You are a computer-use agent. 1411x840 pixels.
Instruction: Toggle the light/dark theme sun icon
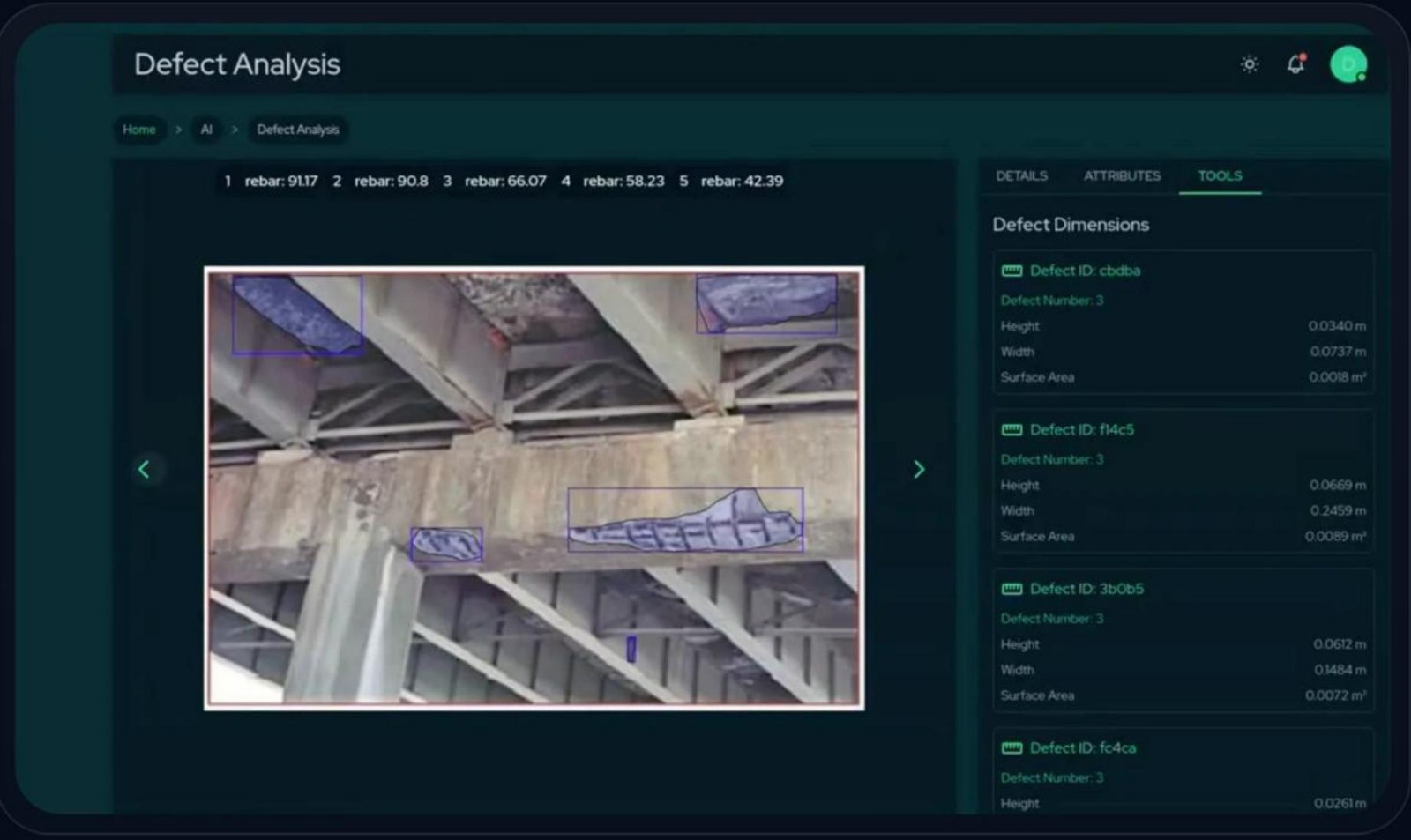click(x=1249, y=64)
